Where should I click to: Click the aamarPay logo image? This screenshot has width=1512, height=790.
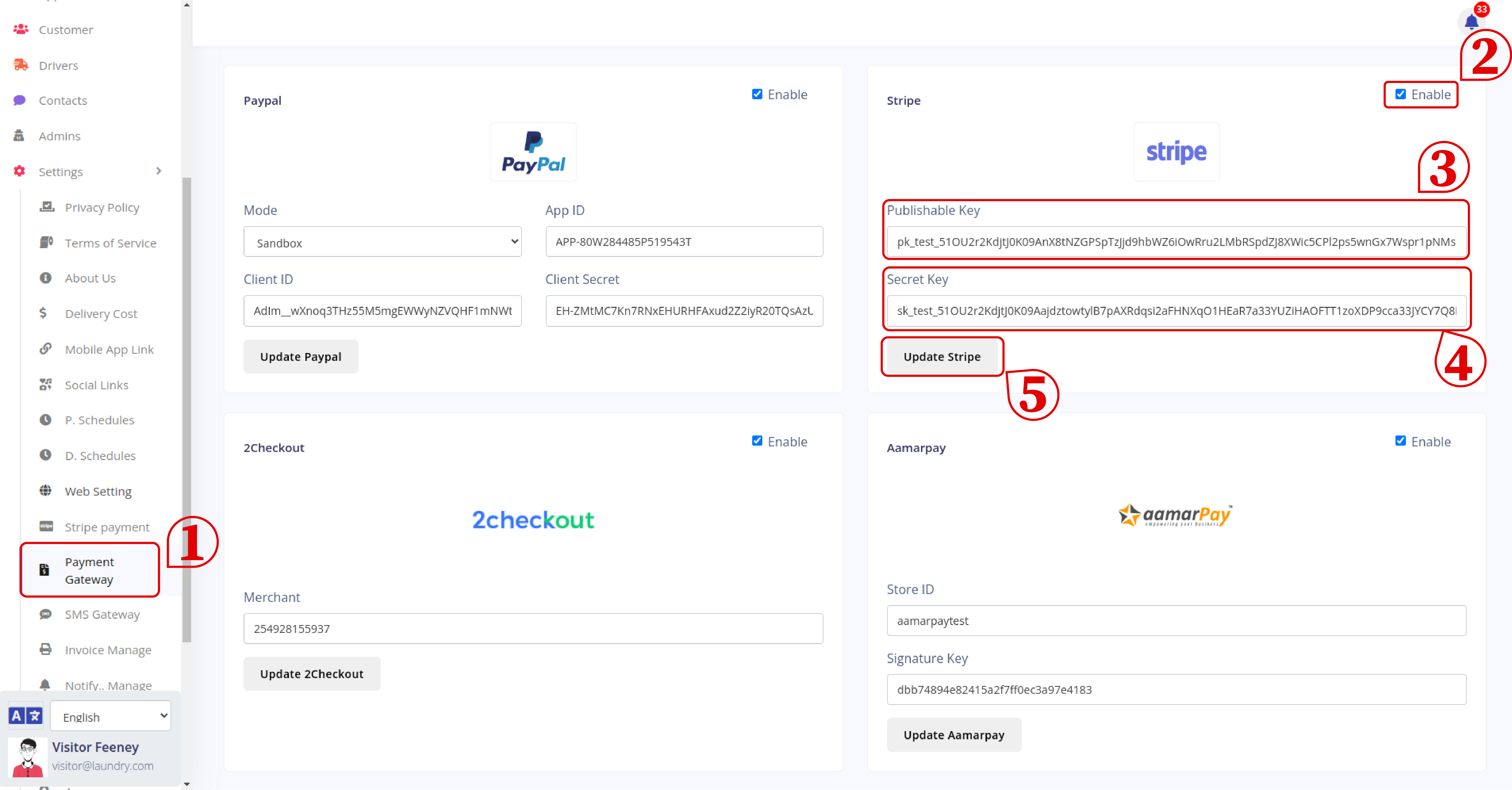coord(1176,515)
